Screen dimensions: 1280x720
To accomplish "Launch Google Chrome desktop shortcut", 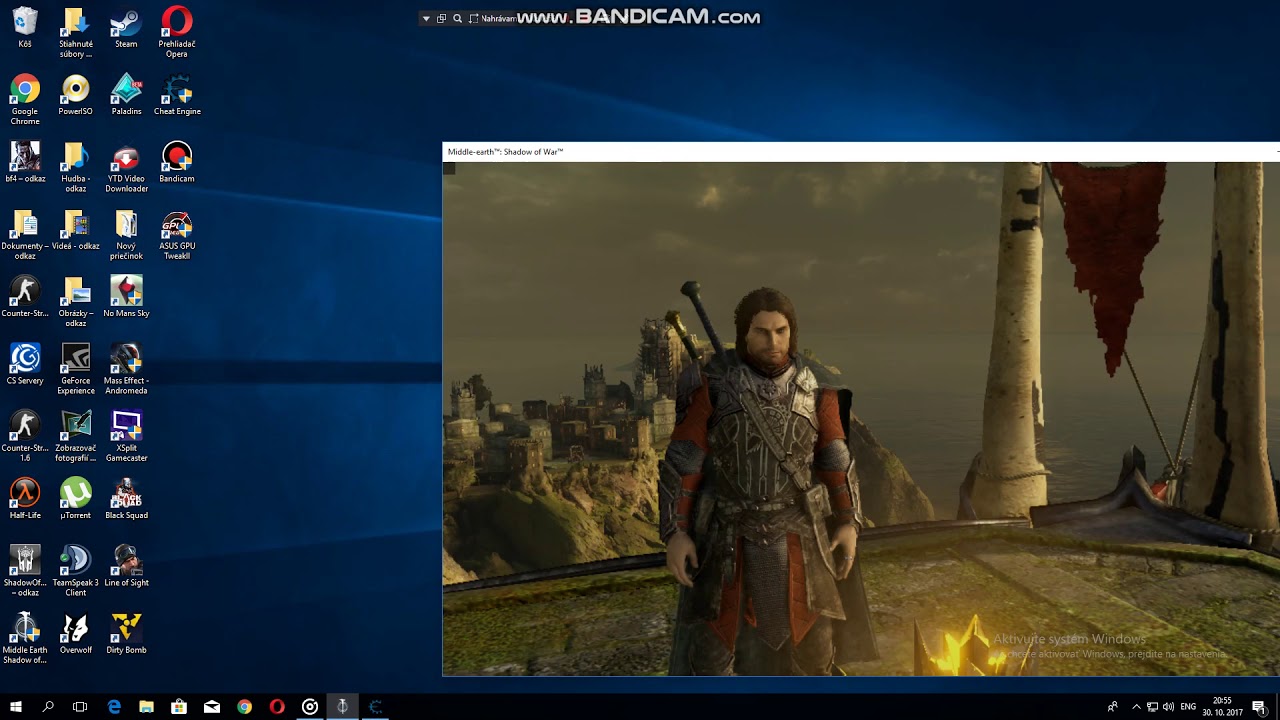I will point(25,99).
